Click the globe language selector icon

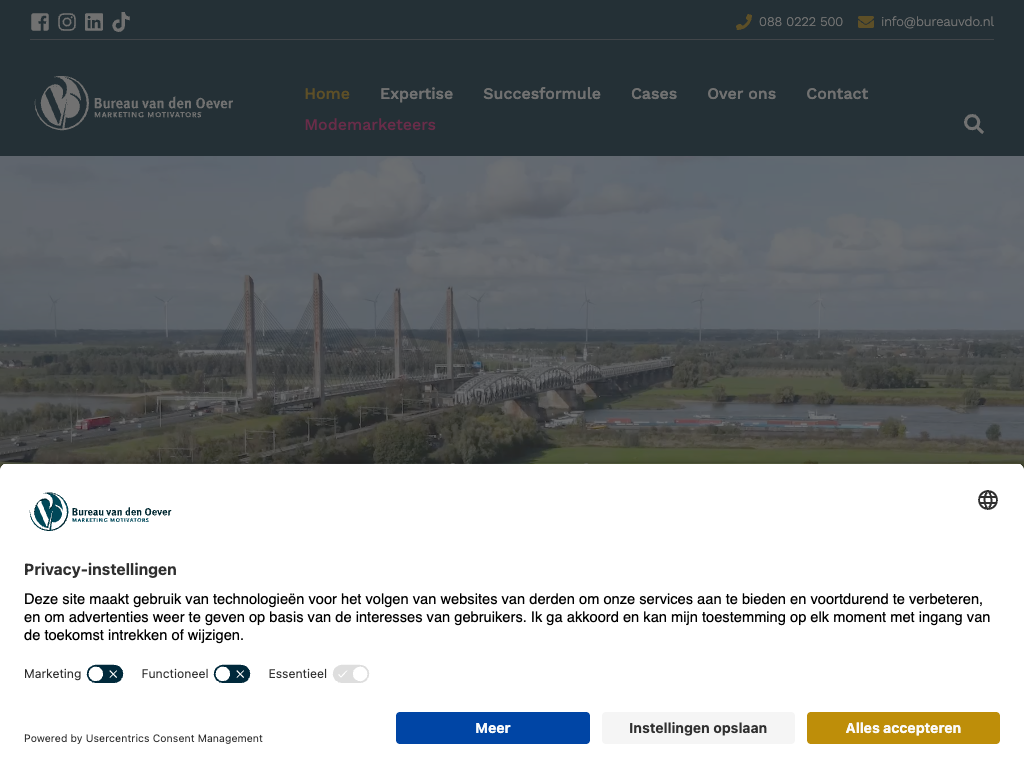pyautogui.click(x=988, y=500)
